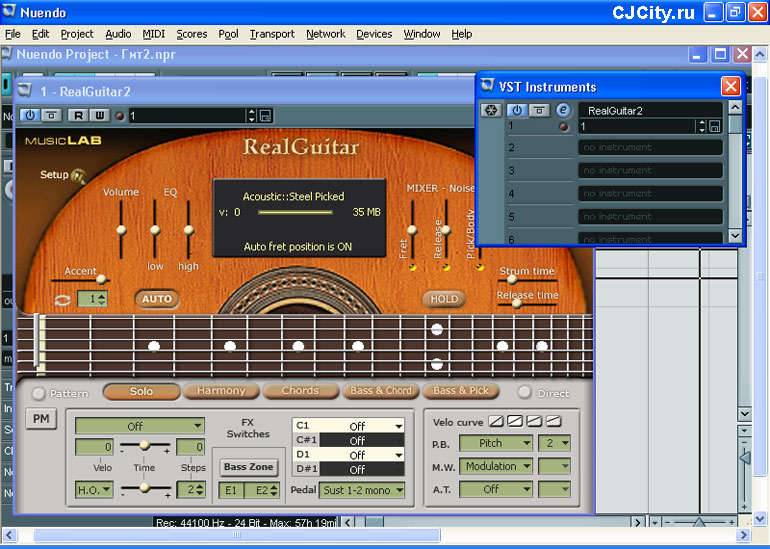
Task: Switch to the Harmony mode tab
Action: (221, 391)
